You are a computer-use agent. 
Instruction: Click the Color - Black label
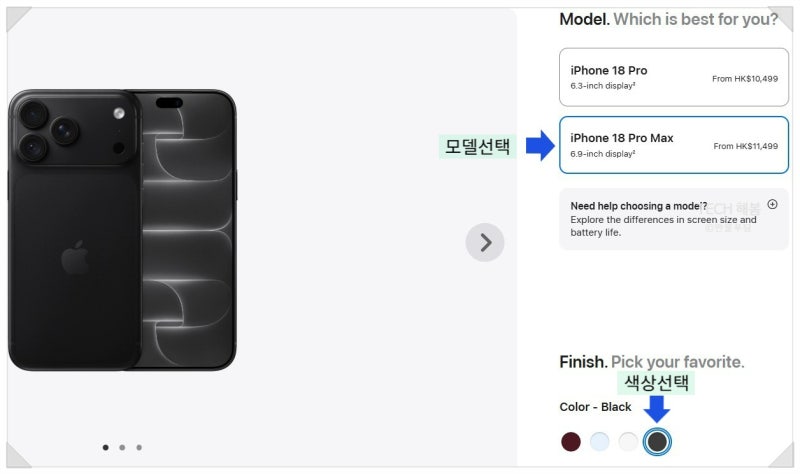click(x=595, y=407)
